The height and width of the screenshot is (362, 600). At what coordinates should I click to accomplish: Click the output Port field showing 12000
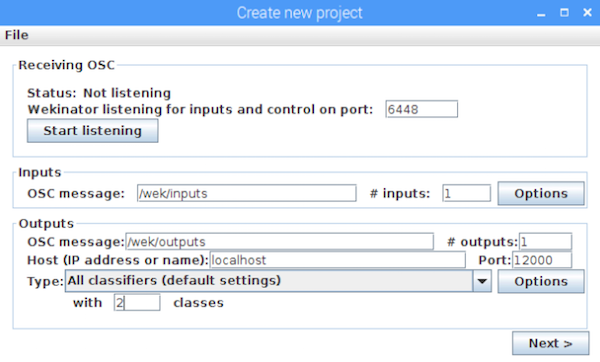click(542, 260)
